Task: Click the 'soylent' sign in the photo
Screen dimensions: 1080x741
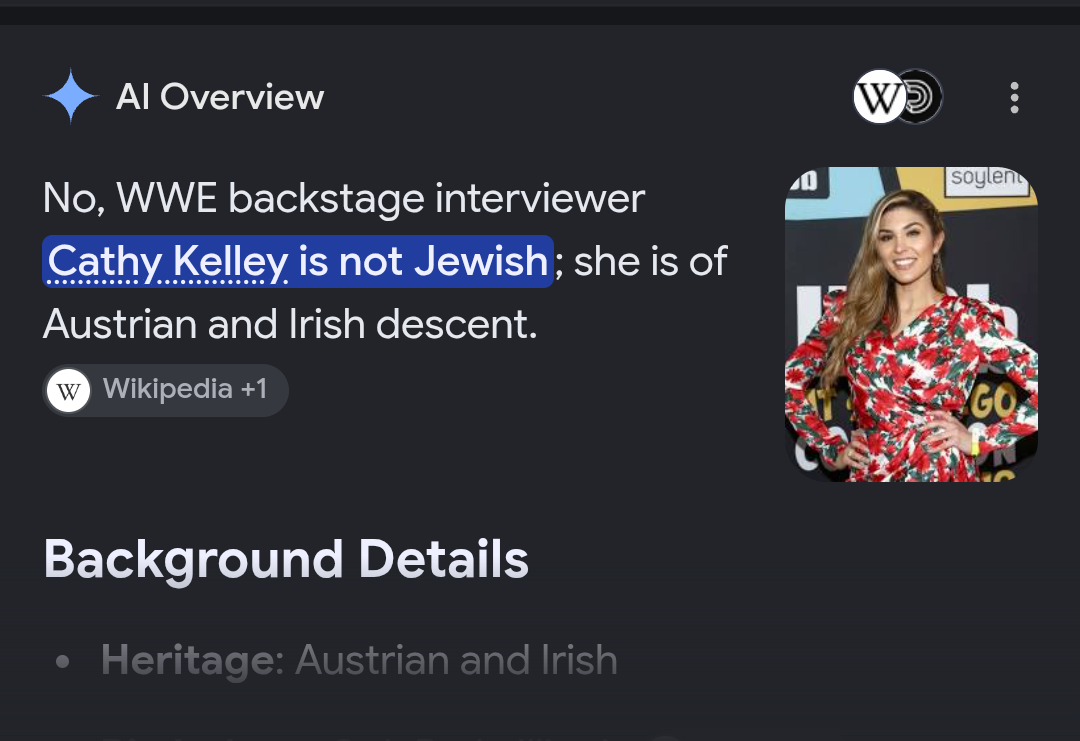Action: click(986, 178)
